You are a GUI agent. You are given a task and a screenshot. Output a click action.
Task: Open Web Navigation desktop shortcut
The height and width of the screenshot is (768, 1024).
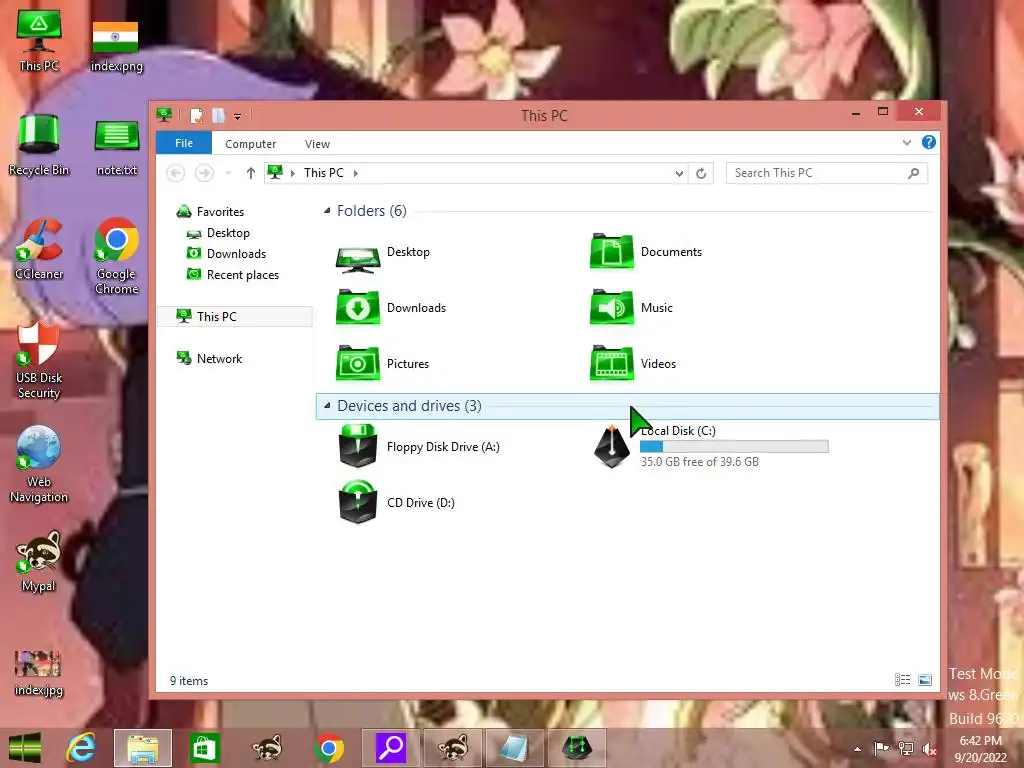(x=39, y=464)
